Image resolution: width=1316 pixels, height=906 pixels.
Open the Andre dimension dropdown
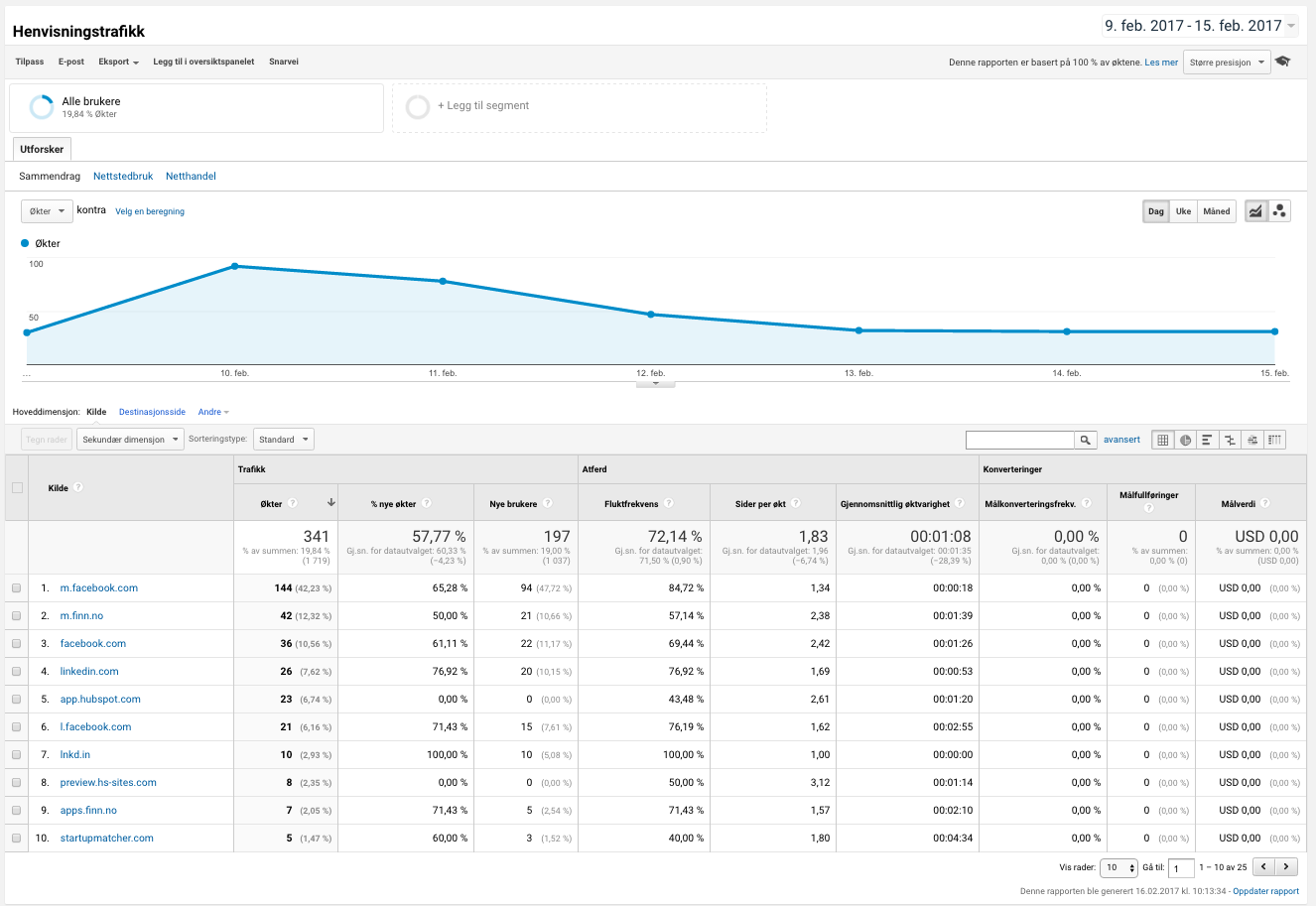tap(213, 412)
